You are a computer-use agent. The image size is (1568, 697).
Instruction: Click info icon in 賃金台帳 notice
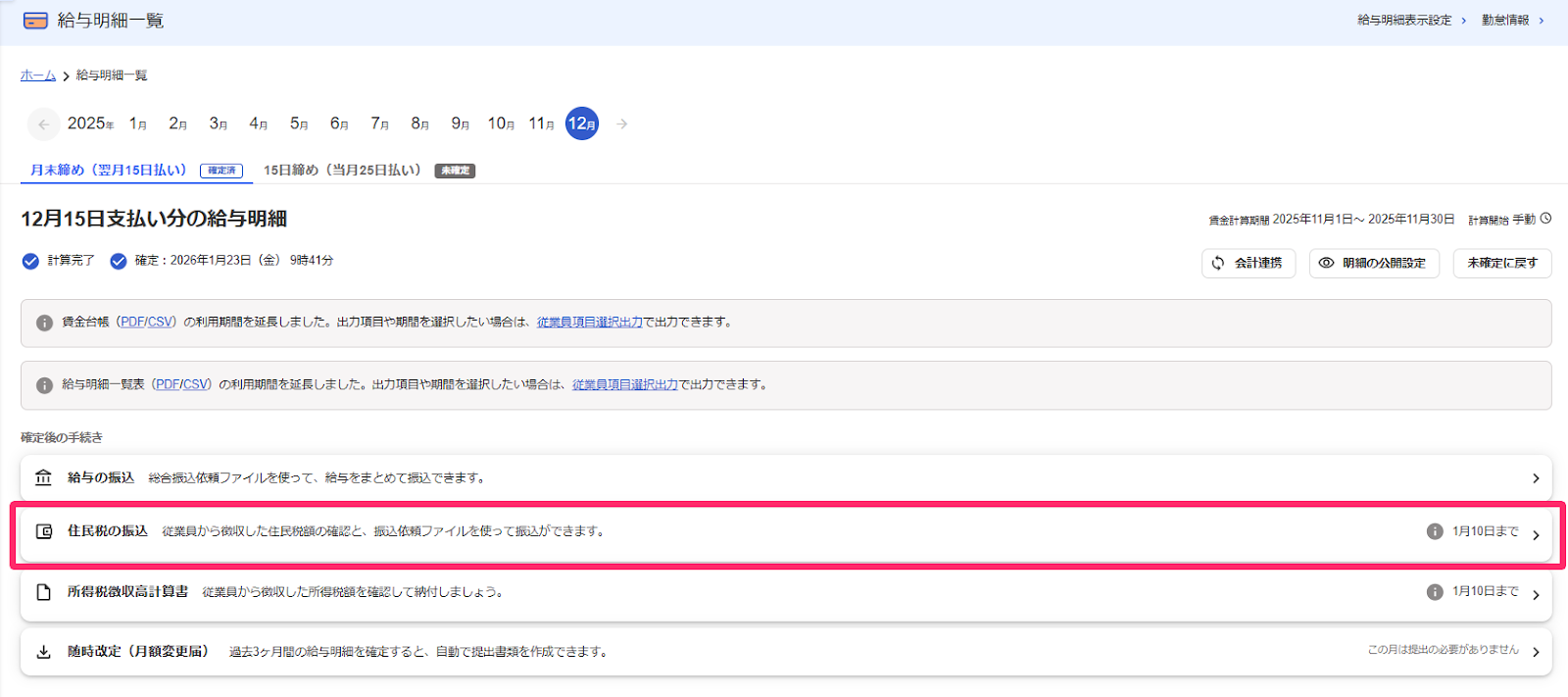coord(44,323)
